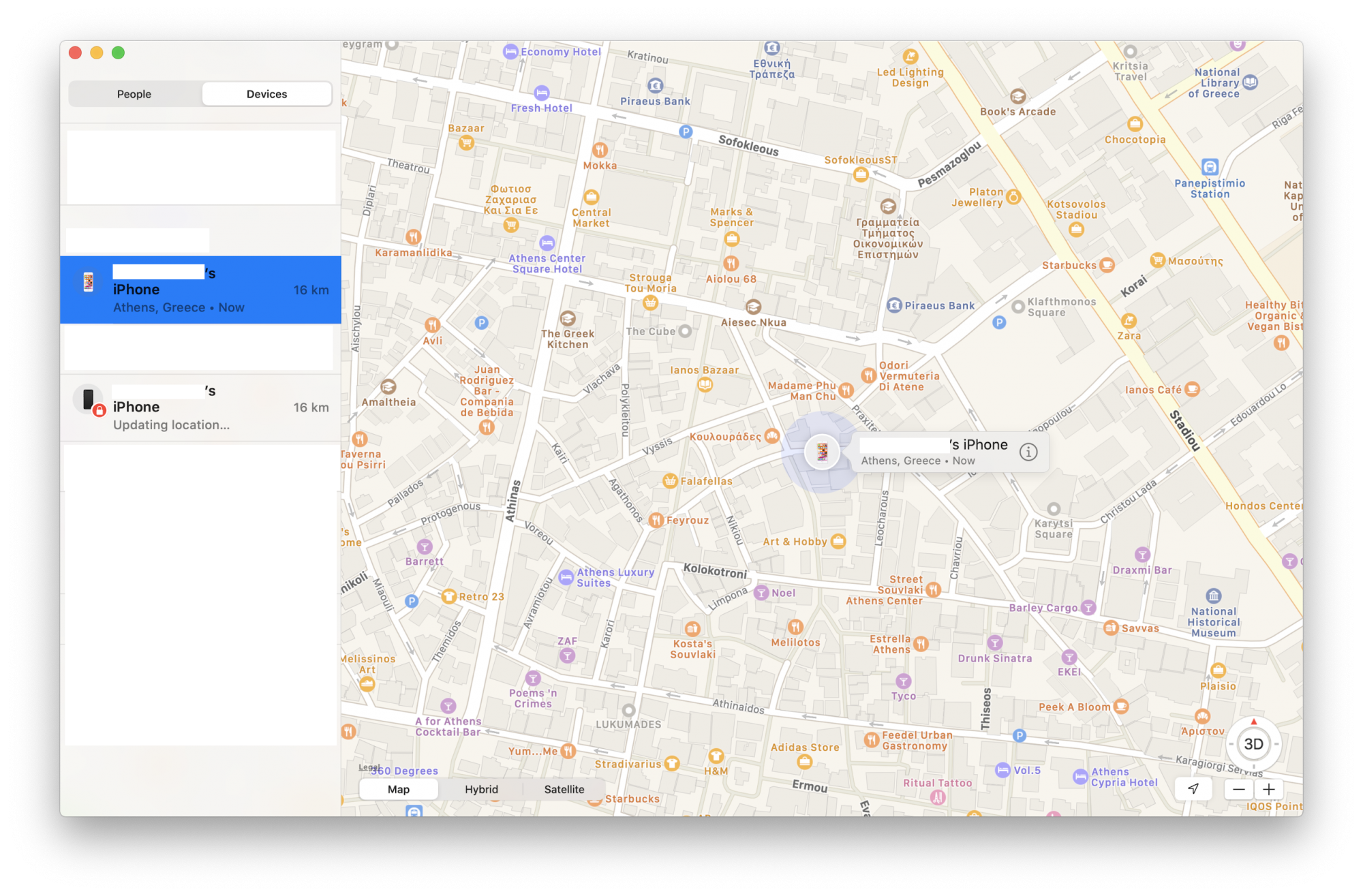Viewport: 1363px width, 896px height.
Task: Switch to the People tab
Action: coord(134,94)
